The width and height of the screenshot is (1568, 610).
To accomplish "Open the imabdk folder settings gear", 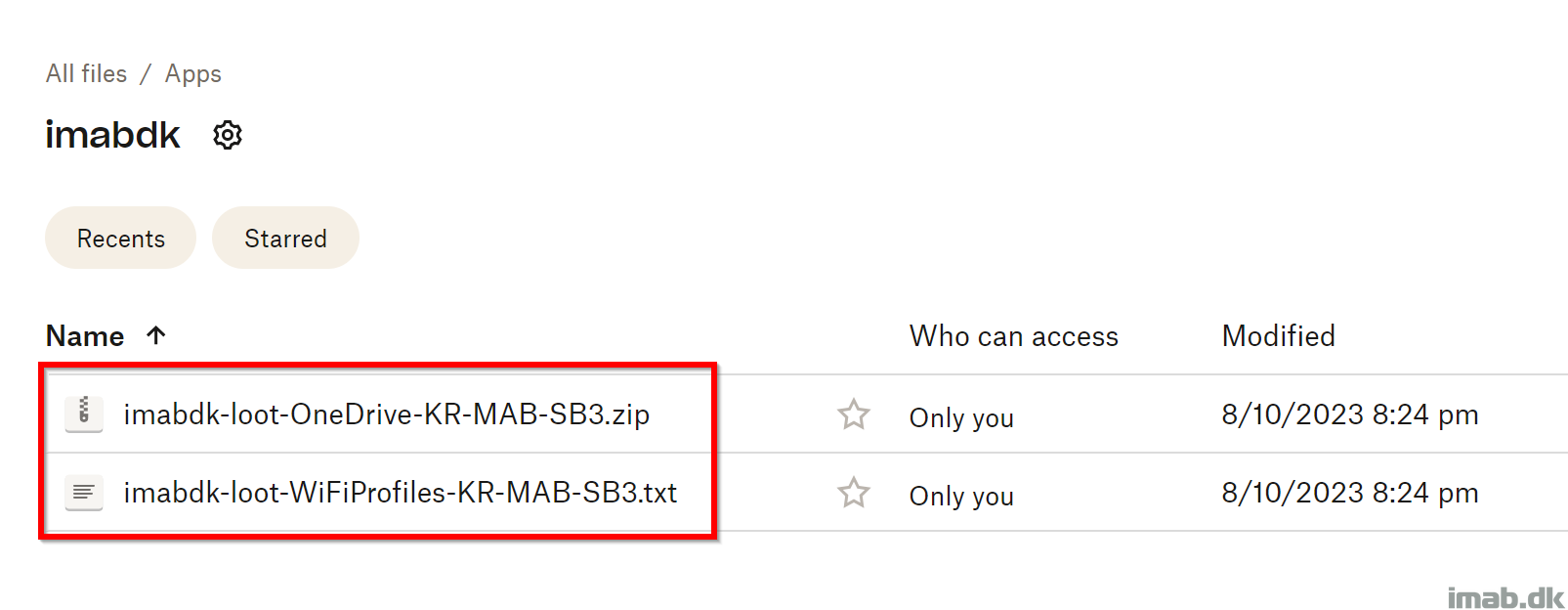I will click(228, 135).
